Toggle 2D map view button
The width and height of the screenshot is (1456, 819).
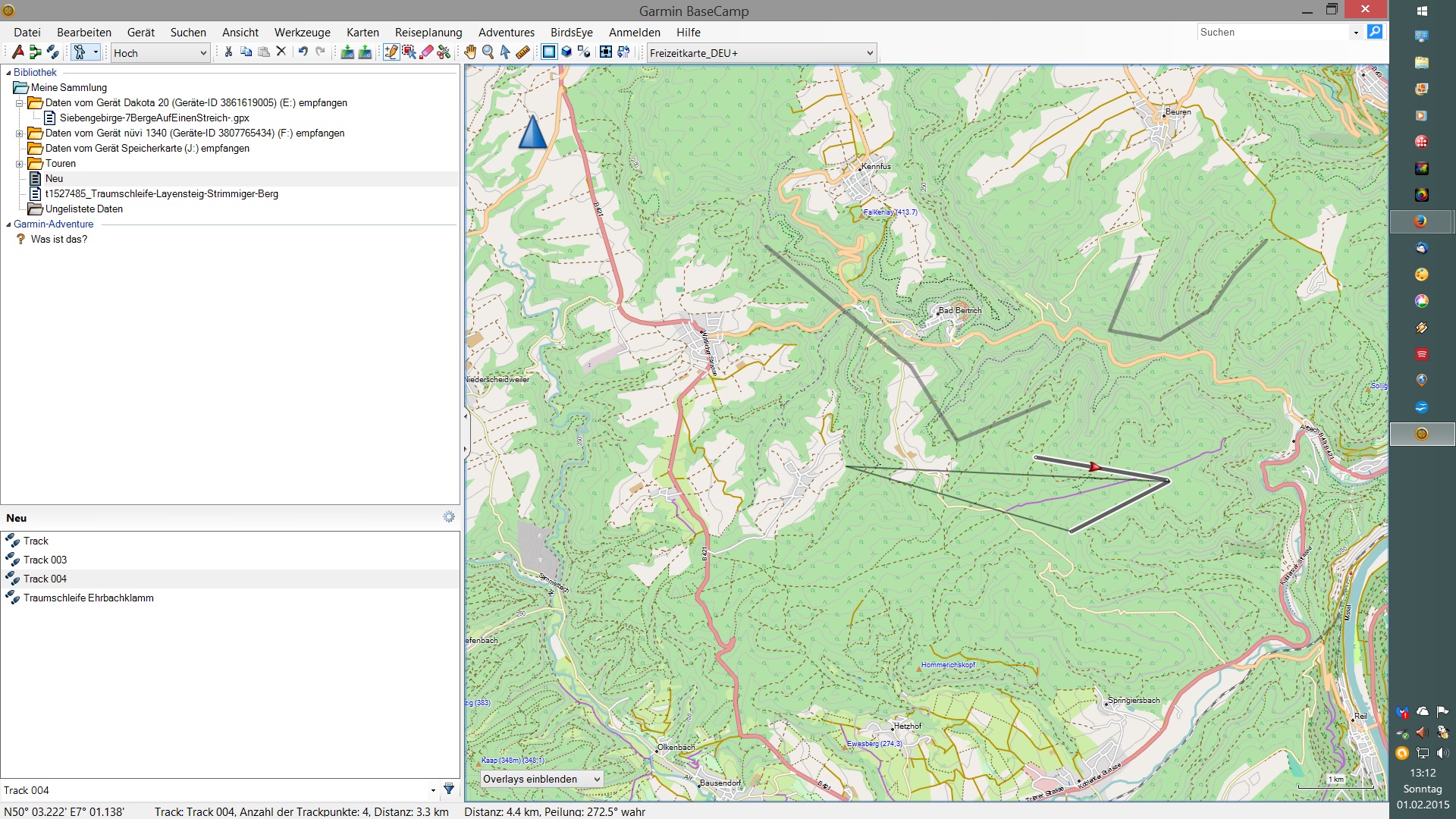(548, 52)
